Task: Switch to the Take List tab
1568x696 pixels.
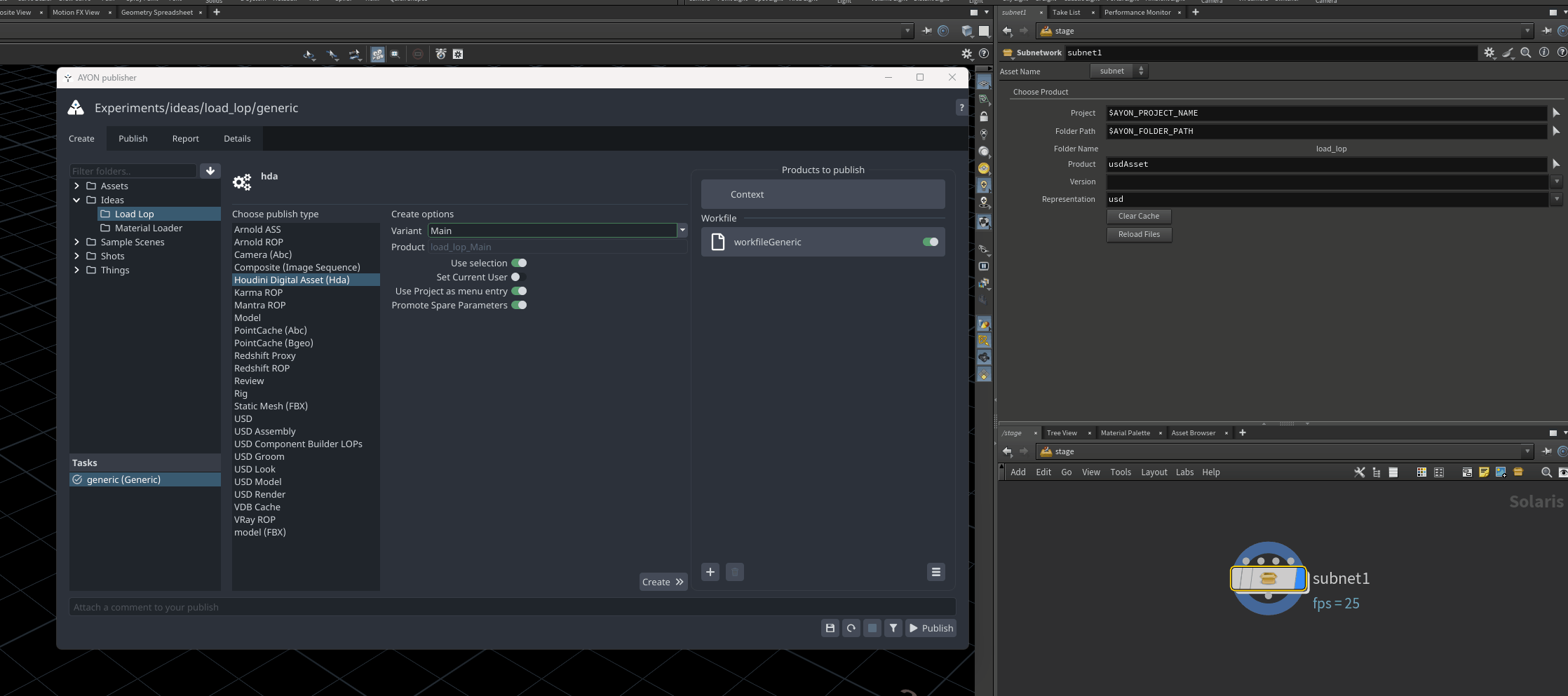Action: click(1066, 12)
